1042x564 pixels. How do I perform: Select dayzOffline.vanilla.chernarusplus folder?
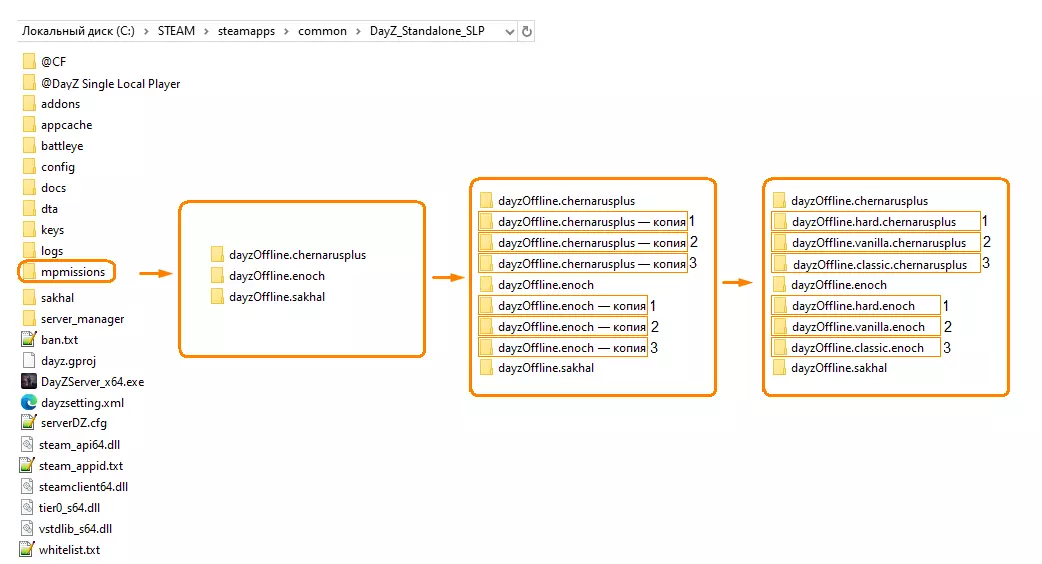tap(876, 242)
